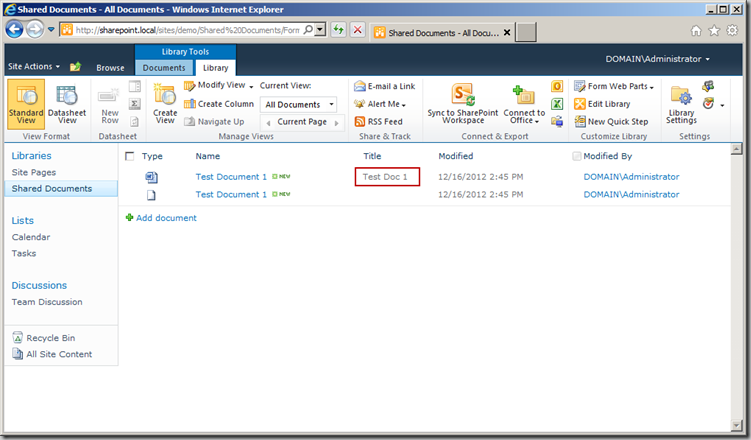
Task: Toggle the select-all checkbox in the header
Action: [x=129, y=156]
